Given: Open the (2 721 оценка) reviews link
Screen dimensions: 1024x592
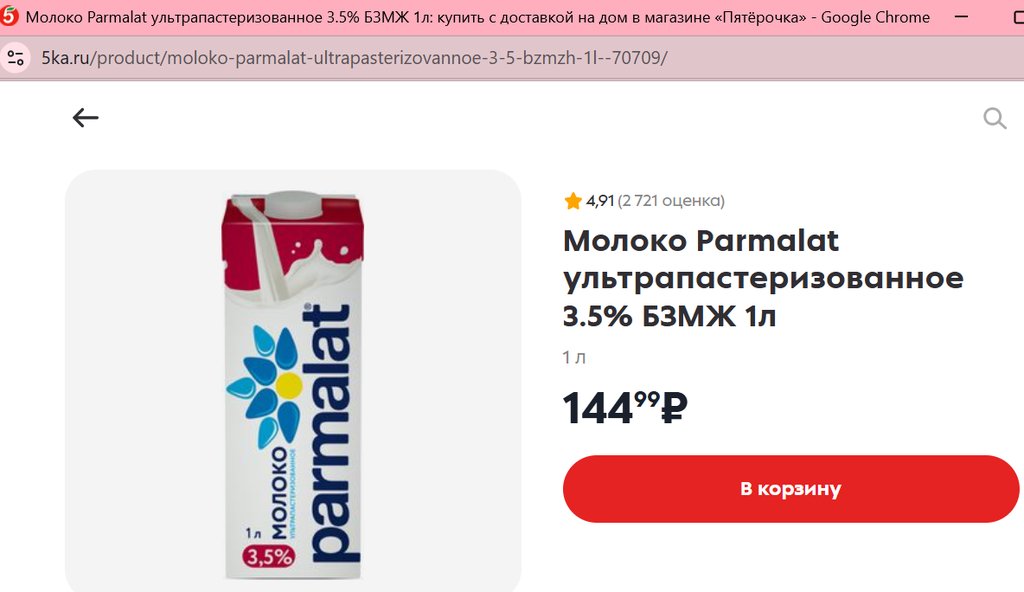Looking at the screenshot, I should tap(671, 201).
